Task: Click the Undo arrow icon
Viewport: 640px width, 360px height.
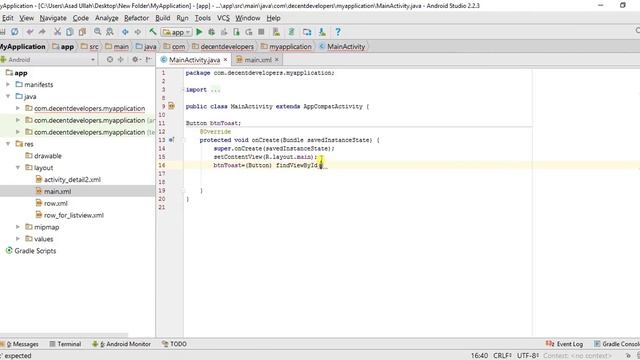Action: 30,32
